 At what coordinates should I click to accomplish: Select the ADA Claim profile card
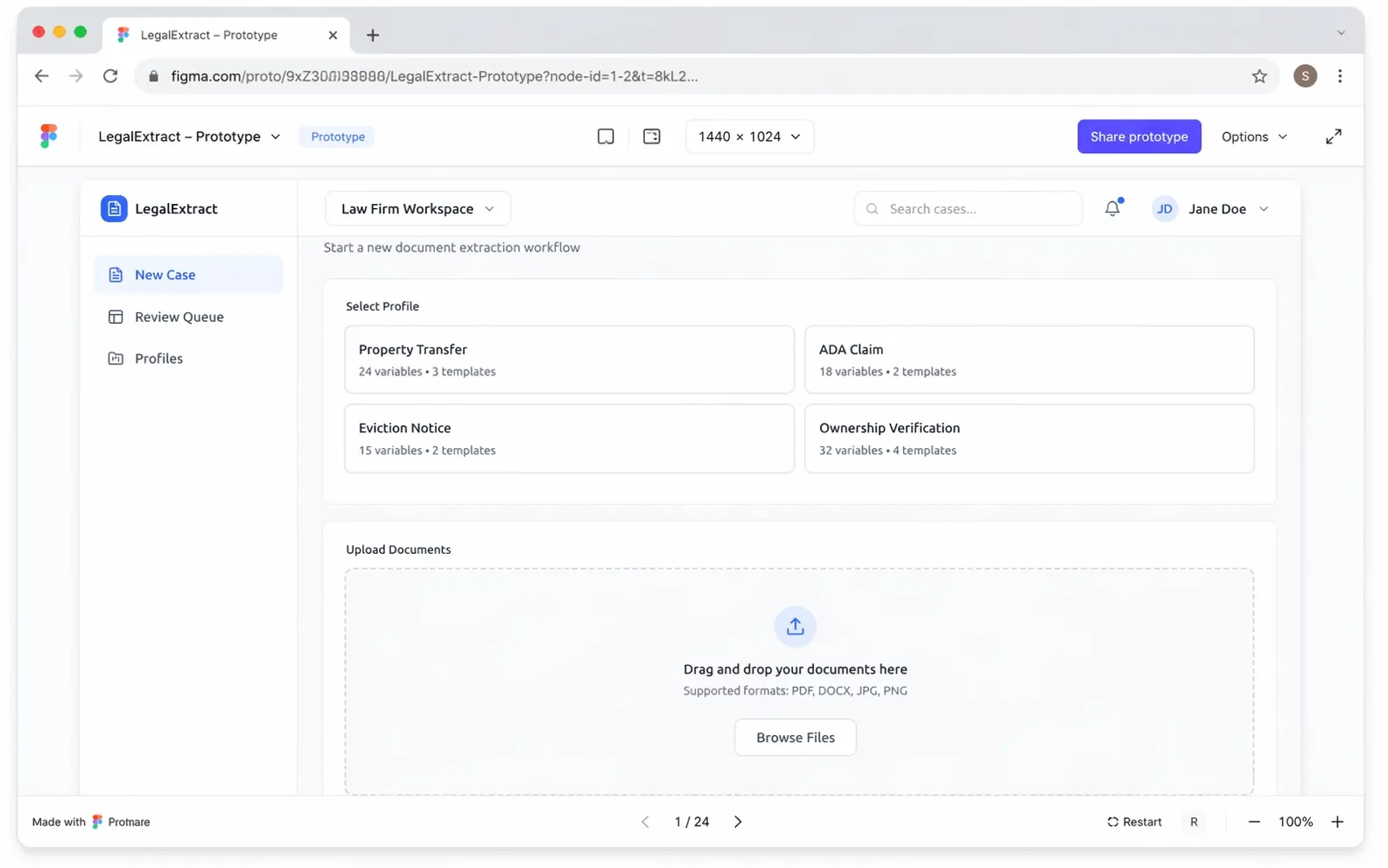click(1029, 360)
